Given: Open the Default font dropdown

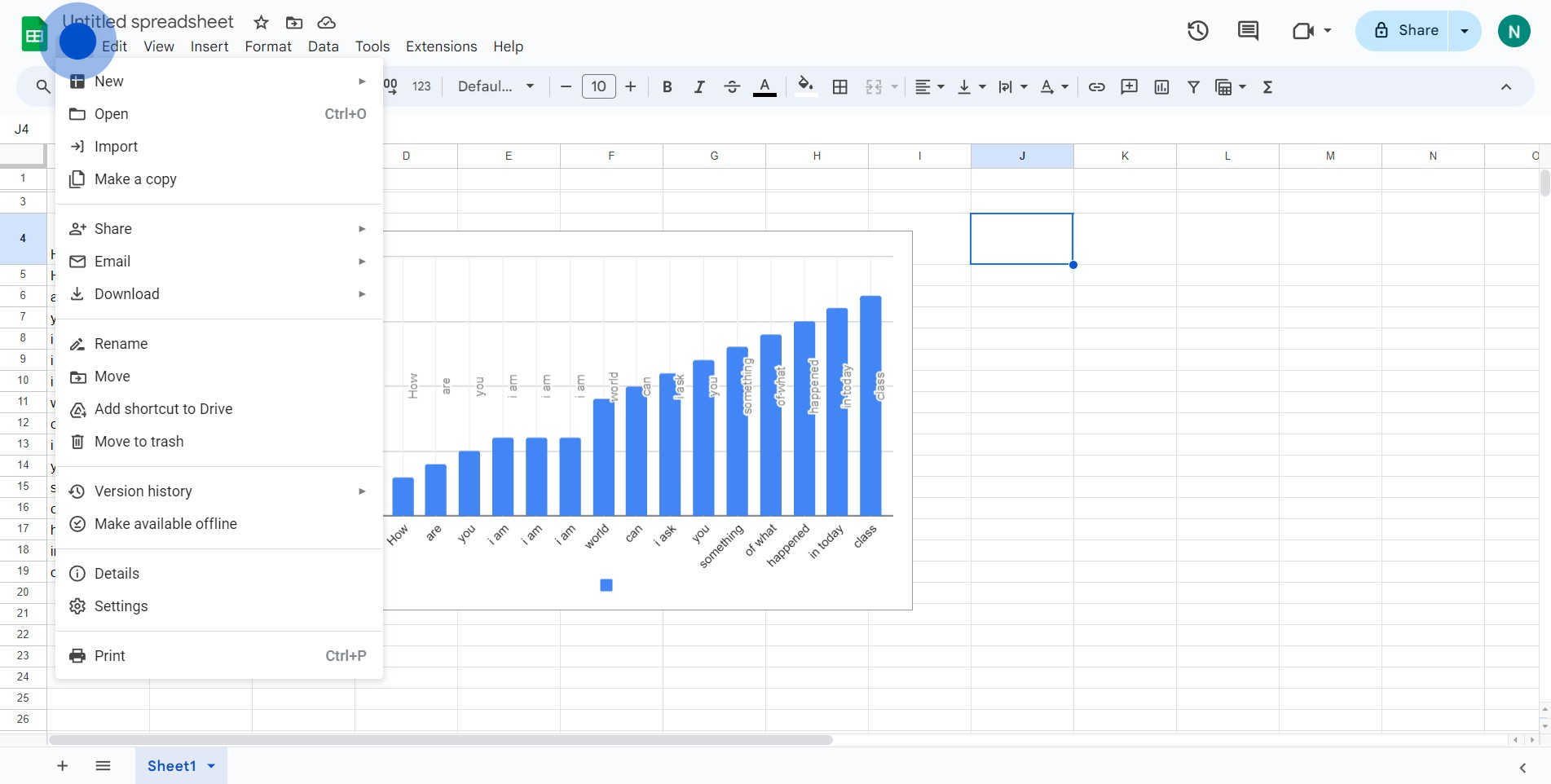Looking at the screenshot, I should (x=496, y=86).
